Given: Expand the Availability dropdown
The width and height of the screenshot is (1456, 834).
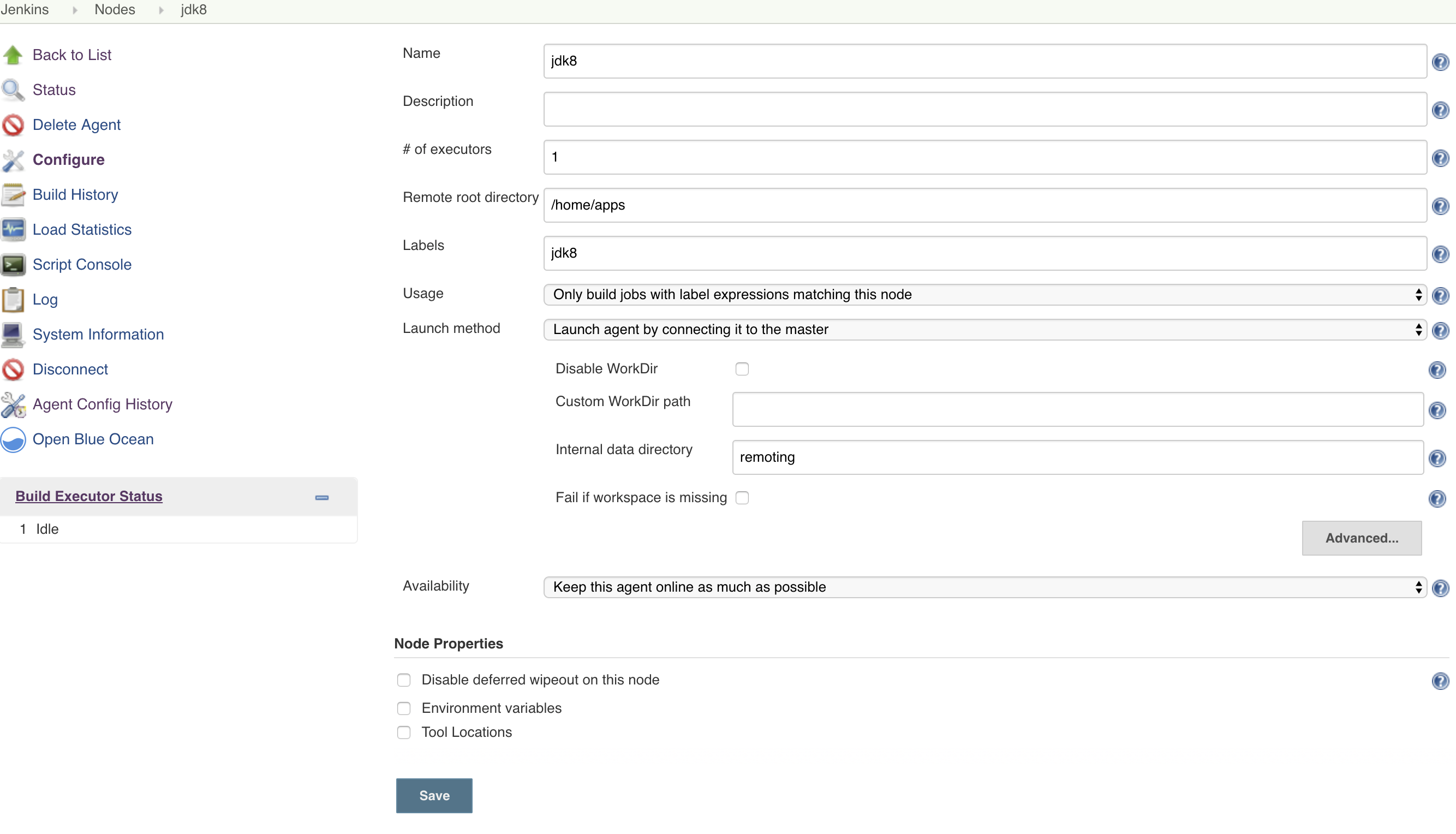Looking at the screenshot, I should [x=984, y=587].
